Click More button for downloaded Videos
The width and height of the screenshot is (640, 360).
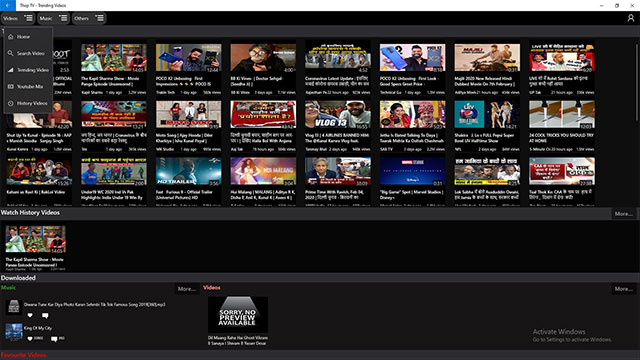623,289
